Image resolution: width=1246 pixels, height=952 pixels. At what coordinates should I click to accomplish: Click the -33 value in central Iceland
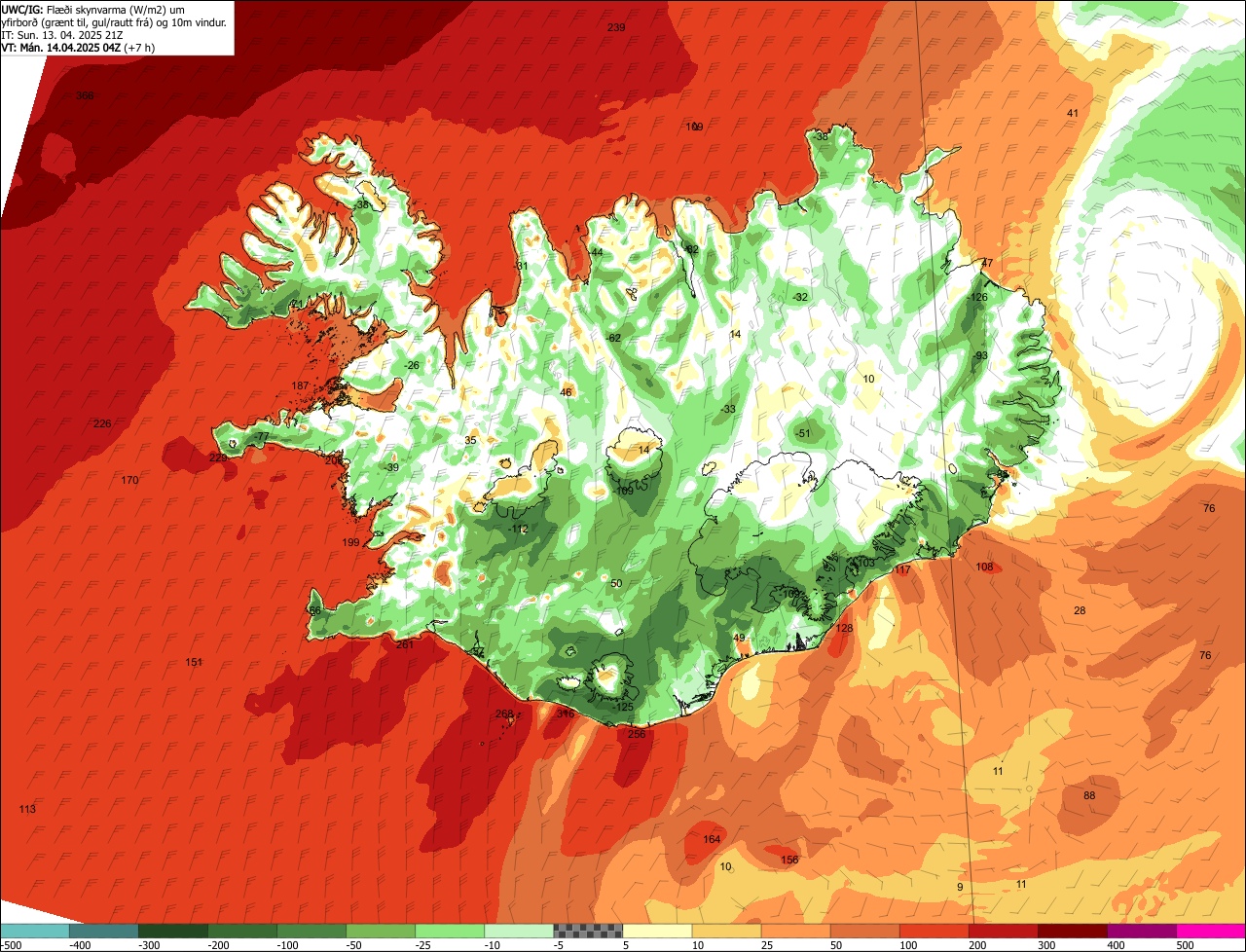tap(727, 409)
